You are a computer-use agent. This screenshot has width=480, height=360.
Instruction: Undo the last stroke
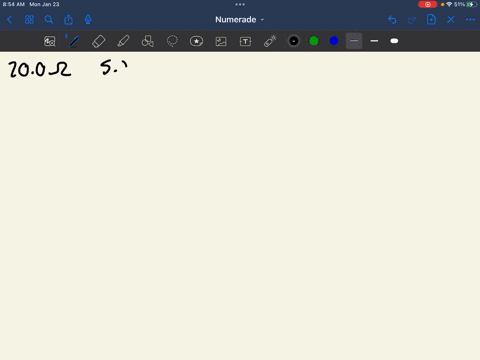coord(392,20)
